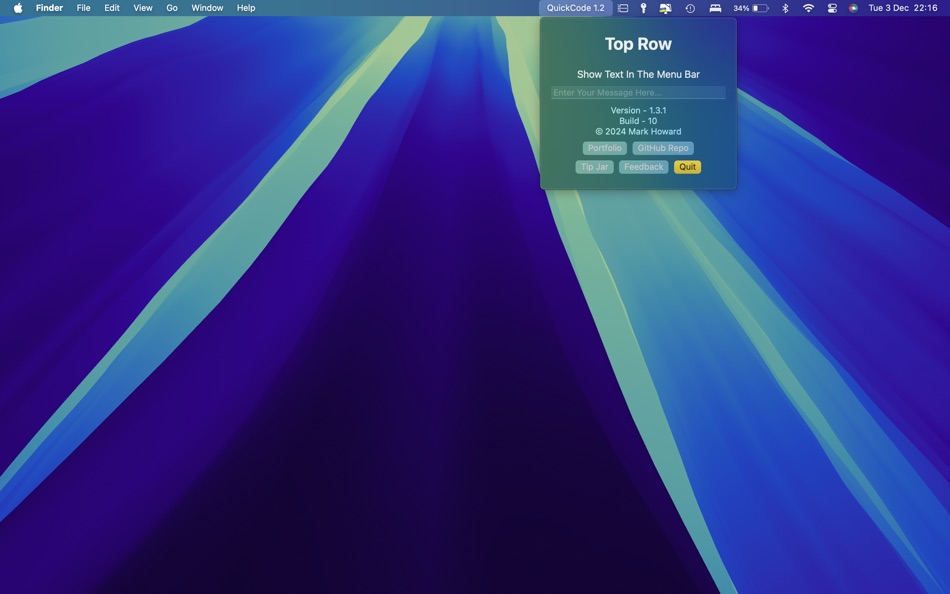Viewport: 950px width, 594px height.
Task: Open the battery status showing 34%
Action: [751, 8]
